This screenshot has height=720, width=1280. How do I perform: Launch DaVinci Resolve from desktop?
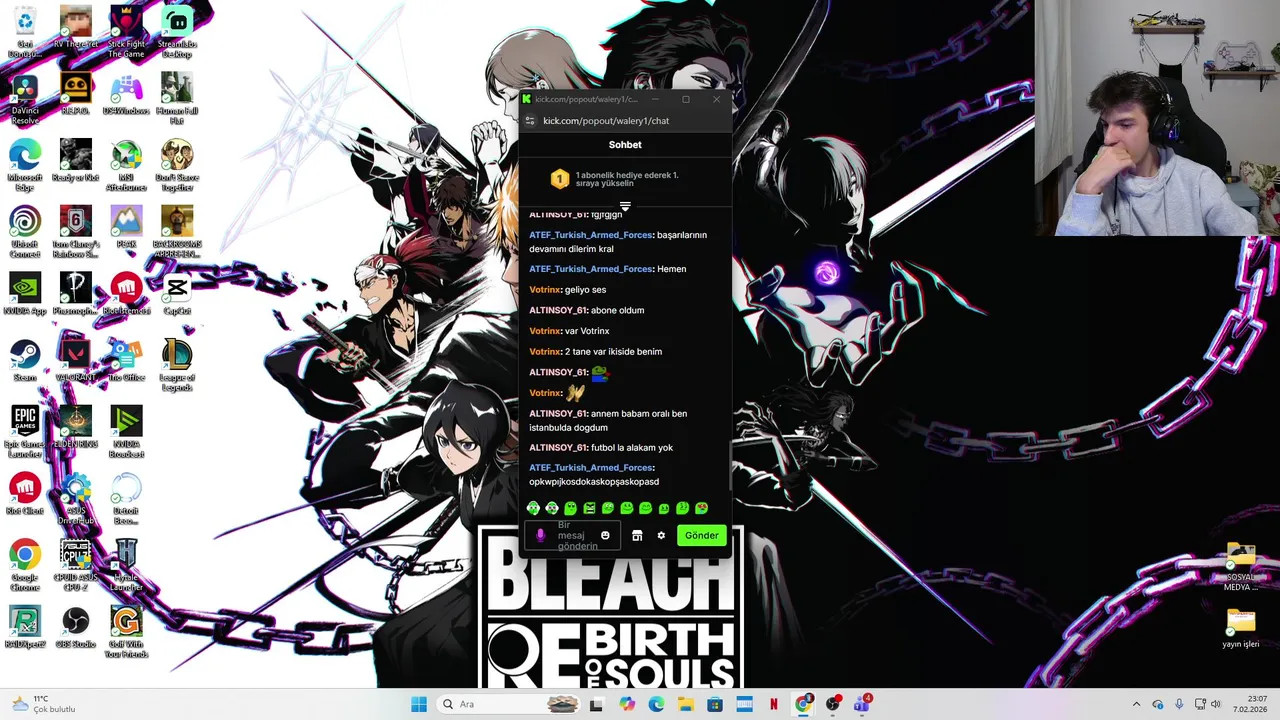tap(25, 99)
